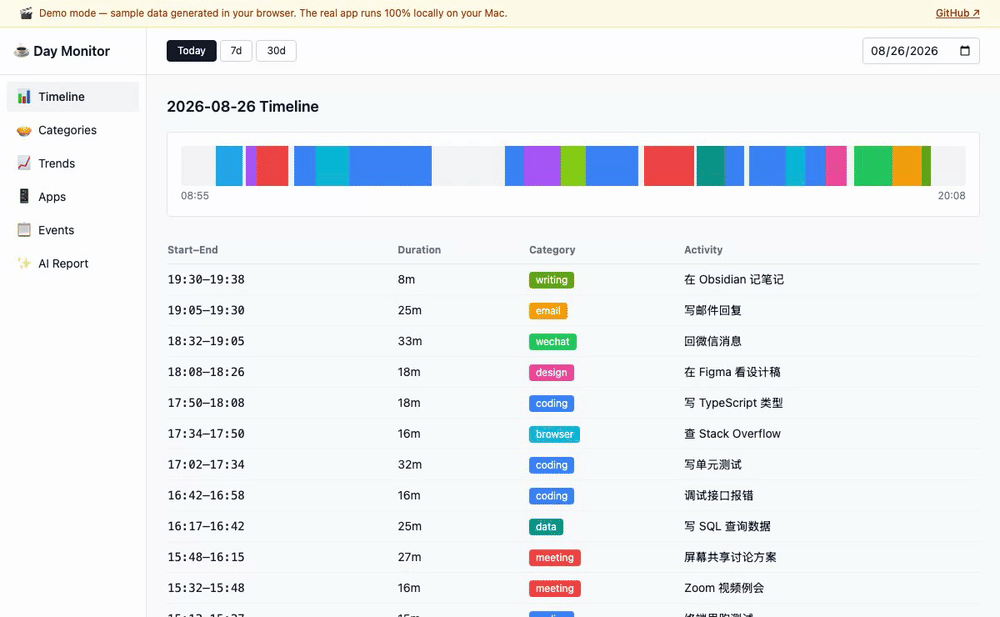Click the 18:08–18:26 time cell
1000x617 pixels.
(206, 372)
